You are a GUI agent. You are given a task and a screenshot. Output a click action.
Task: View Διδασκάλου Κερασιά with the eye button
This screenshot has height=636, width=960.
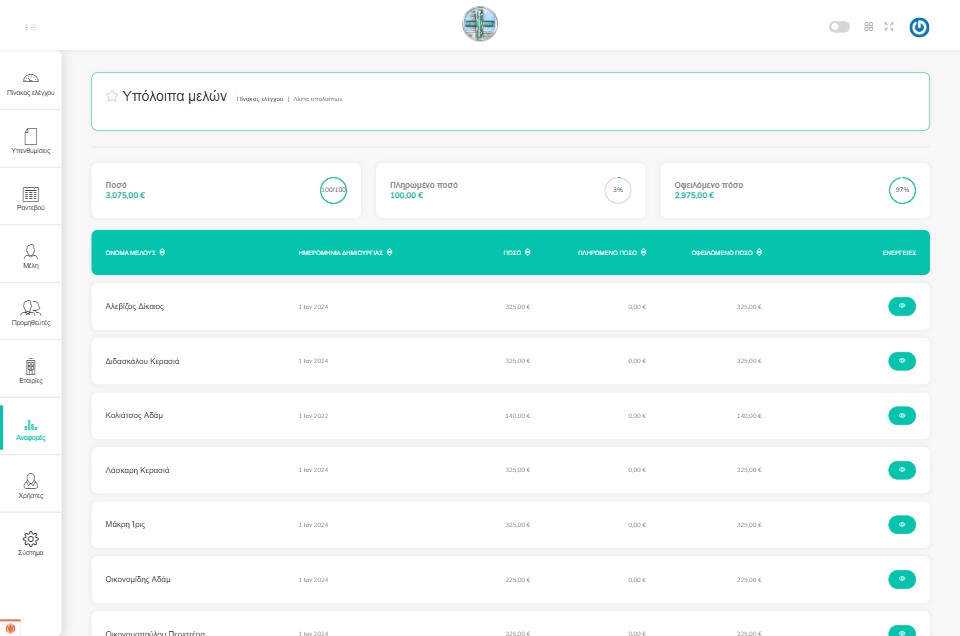click(902, 361)
